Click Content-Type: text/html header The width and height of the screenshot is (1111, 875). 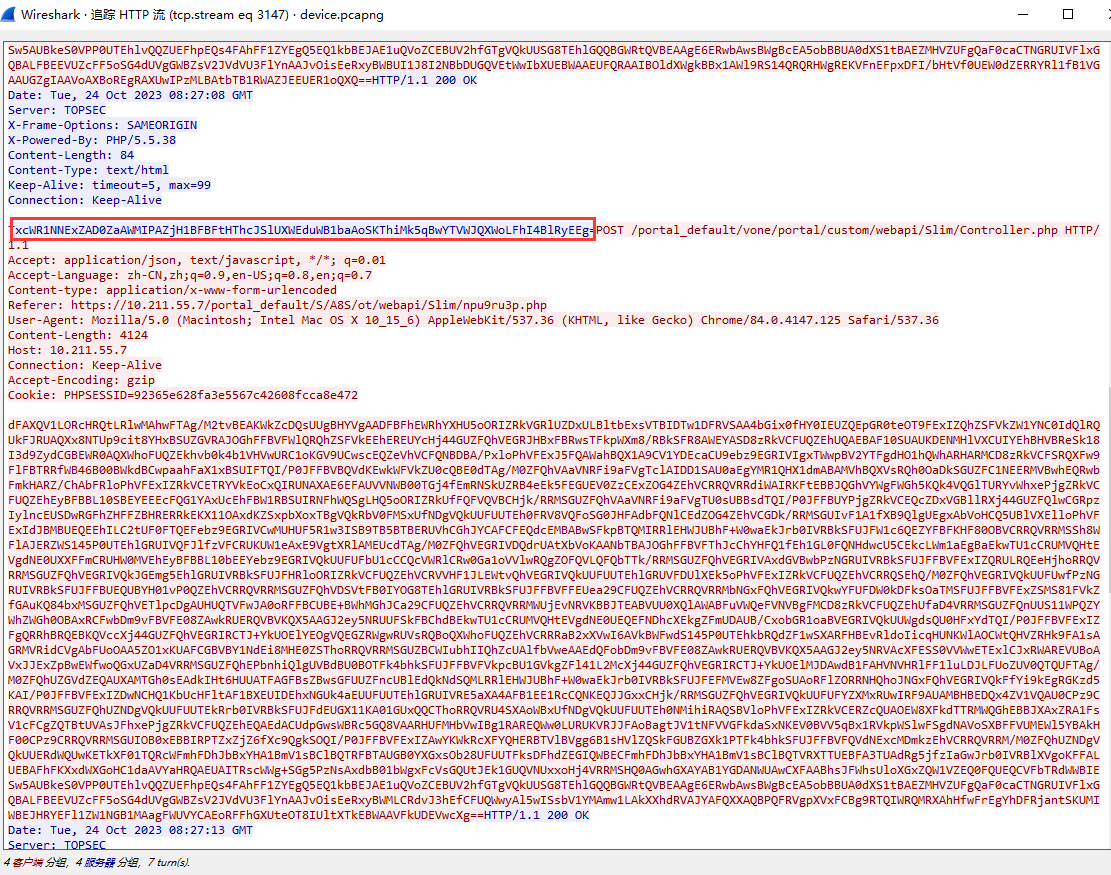point(89,170)
